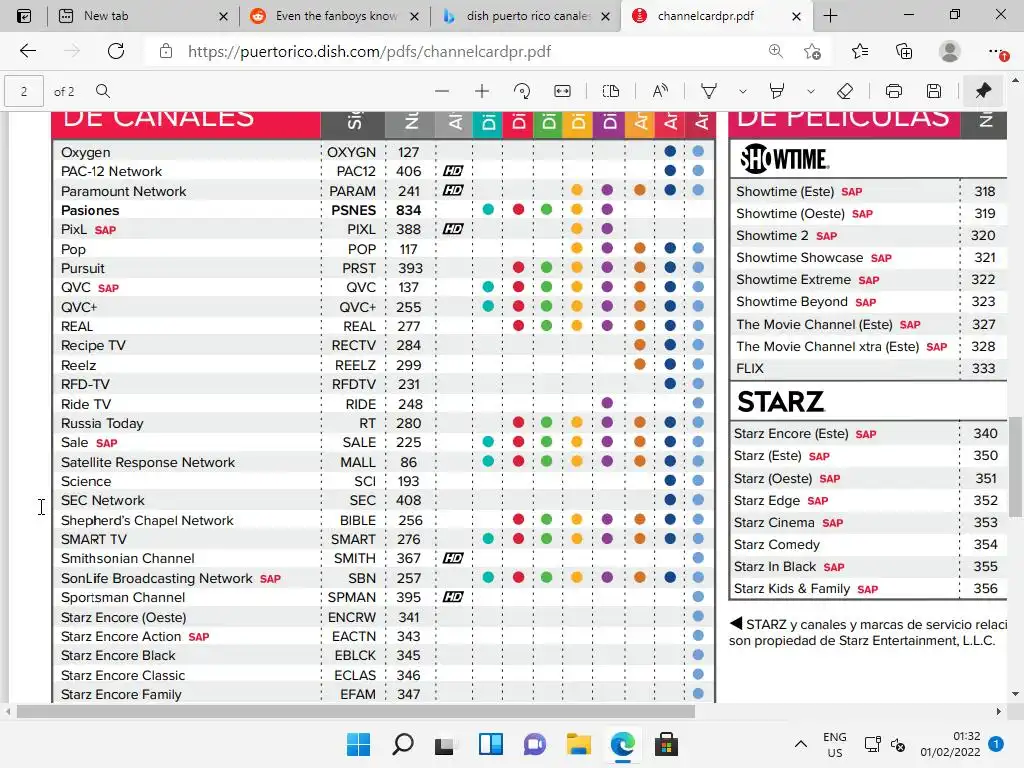
Task: Select the PDF Erase tool
Action: pyautogui.click(x=845, y=91)
